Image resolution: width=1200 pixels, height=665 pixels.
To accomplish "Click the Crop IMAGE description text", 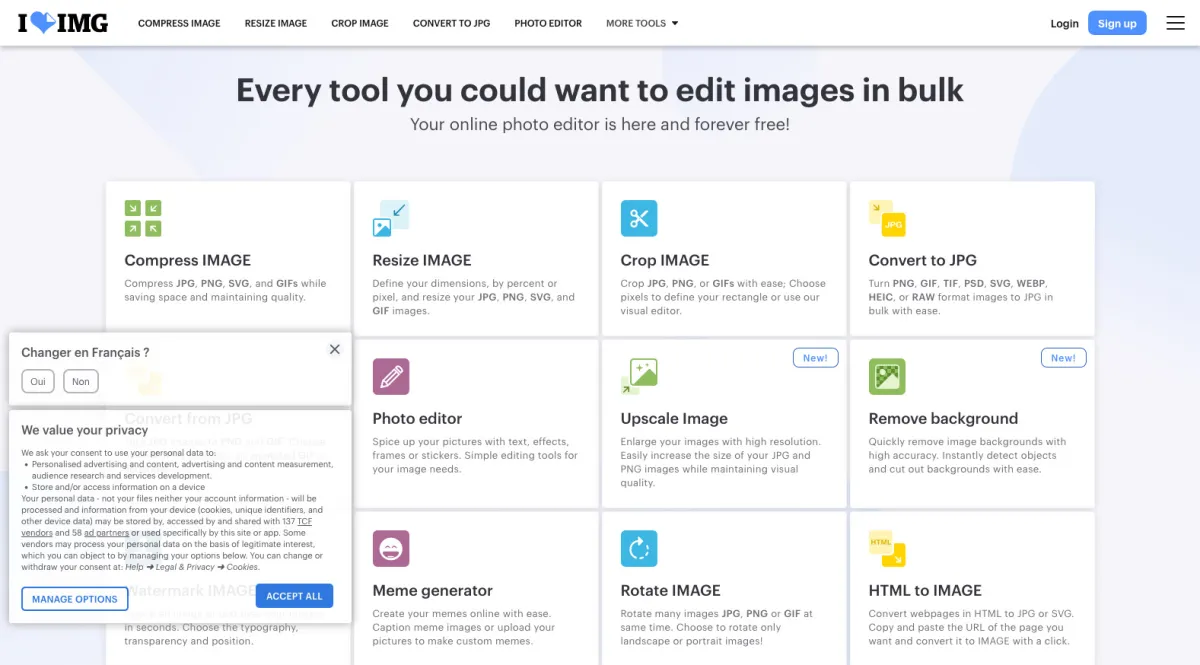I will click(x=723, y=297).
